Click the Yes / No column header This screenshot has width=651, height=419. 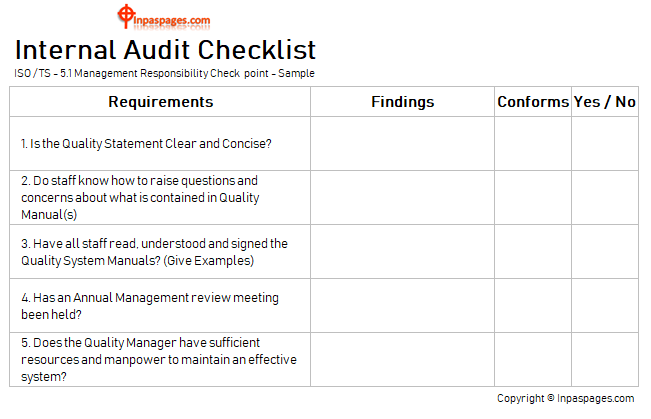coord(605,102)
